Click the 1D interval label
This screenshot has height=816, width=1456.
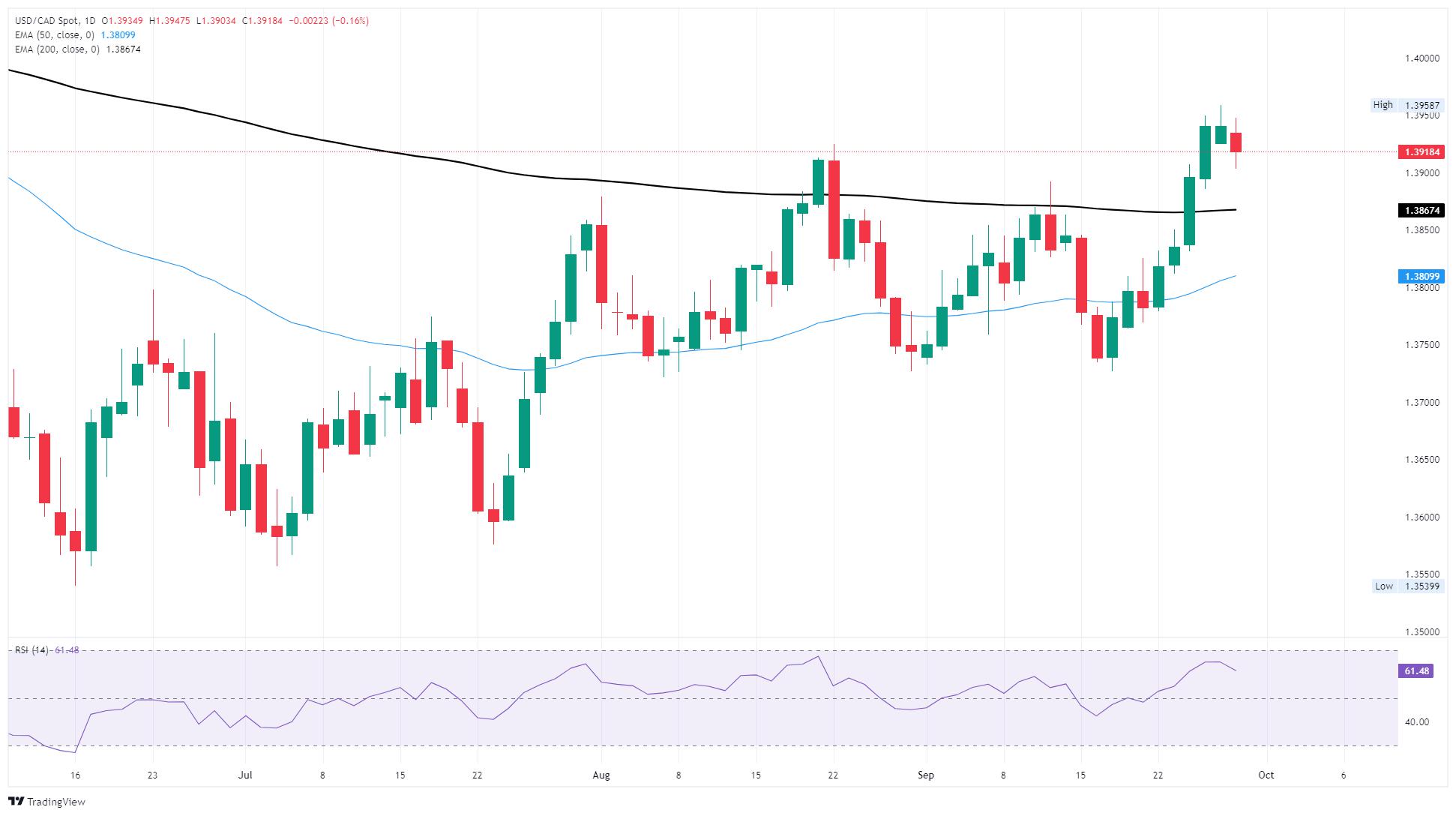coord(90,21)
